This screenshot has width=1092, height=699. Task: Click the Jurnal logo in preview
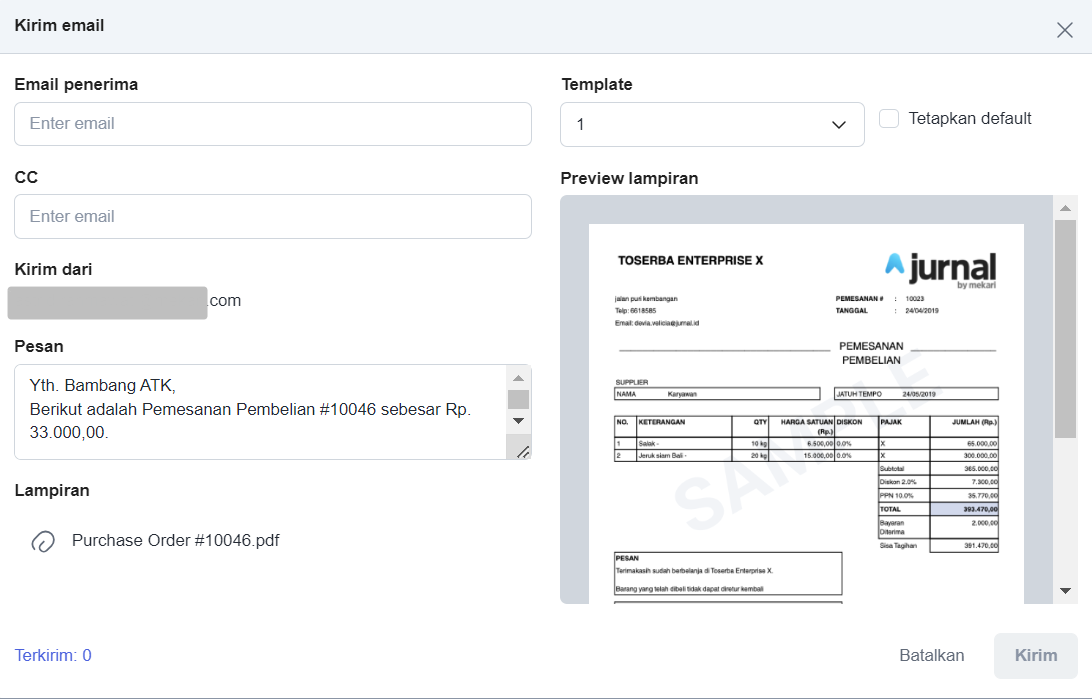941,268
